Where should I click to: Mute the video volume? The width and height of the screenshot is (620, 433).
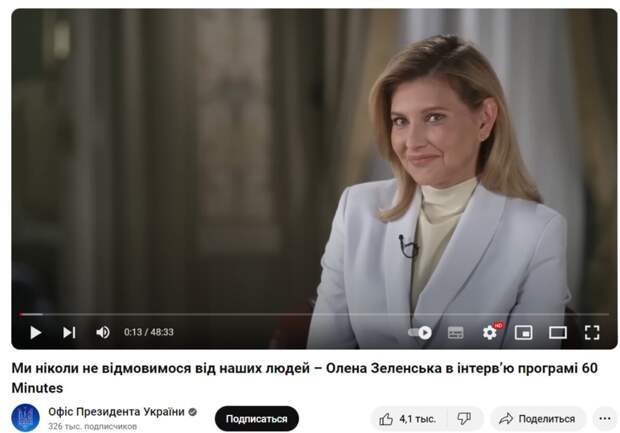103,333
